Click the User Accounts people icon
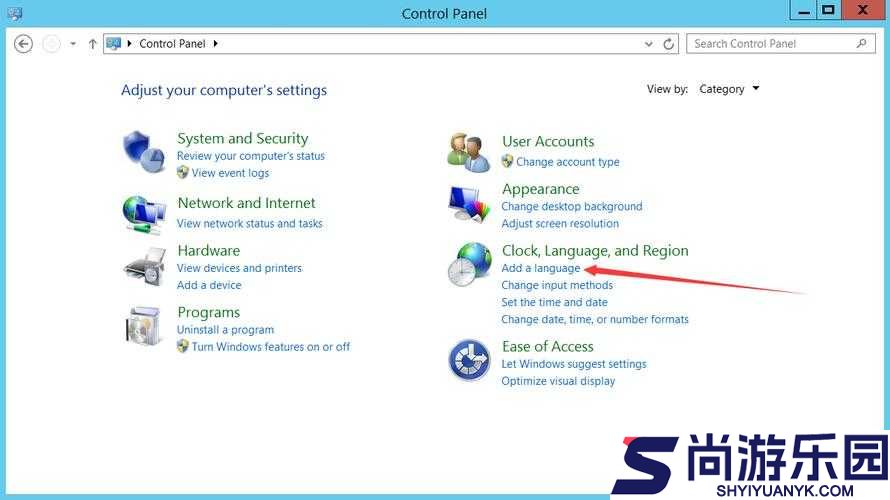This screenshot has height=500, width=890. tap(468, 152)
